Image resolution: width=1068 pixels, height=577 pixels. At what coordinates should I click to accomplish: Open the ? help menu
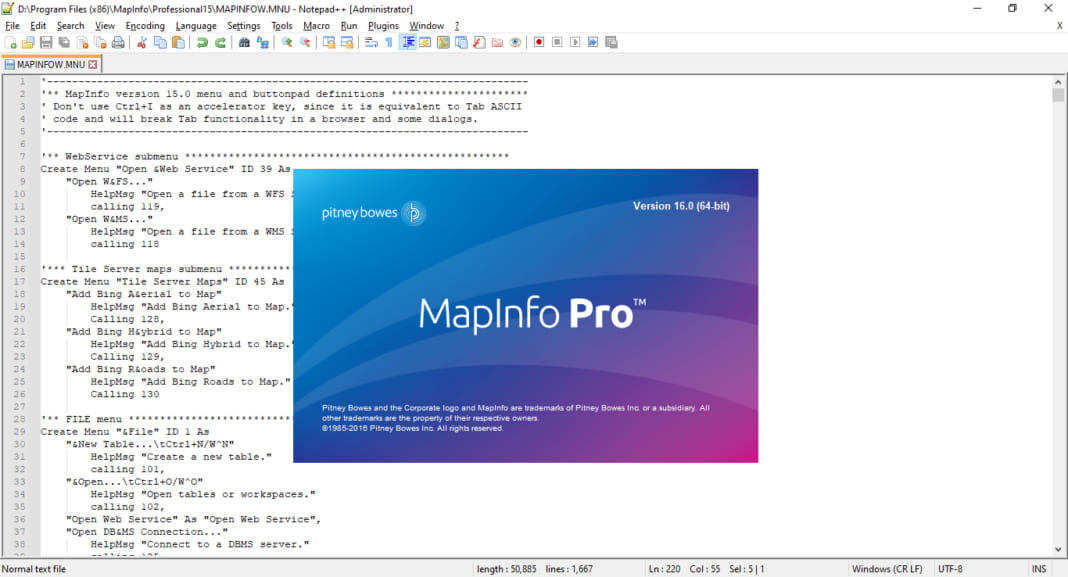click(x=457, y=26)
